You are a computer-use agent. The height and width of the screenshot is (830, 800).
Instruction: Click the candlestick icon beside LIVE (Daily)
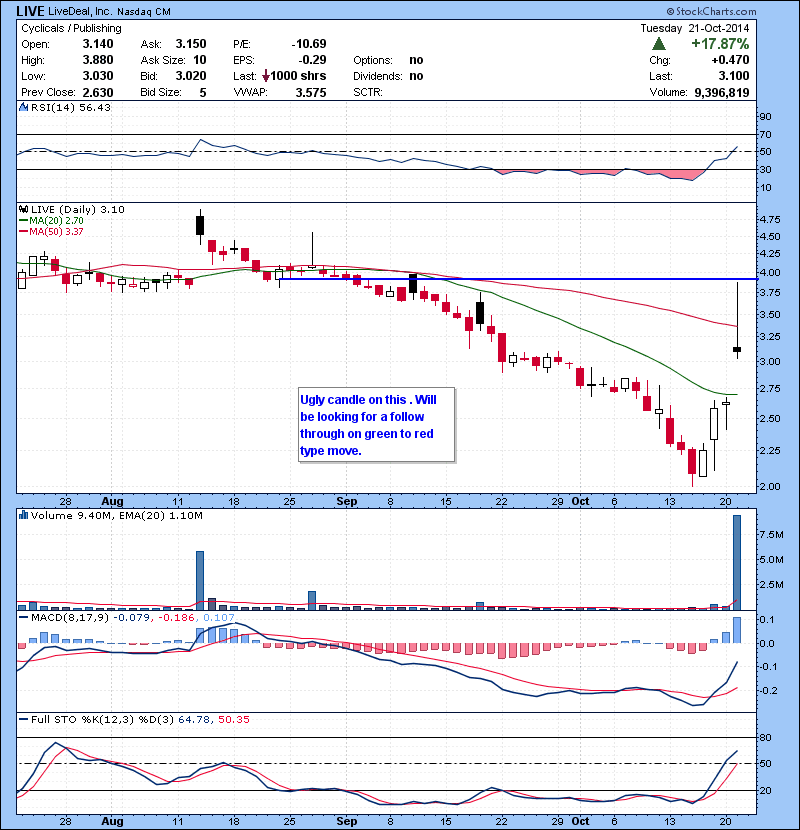tap(23, 209)
